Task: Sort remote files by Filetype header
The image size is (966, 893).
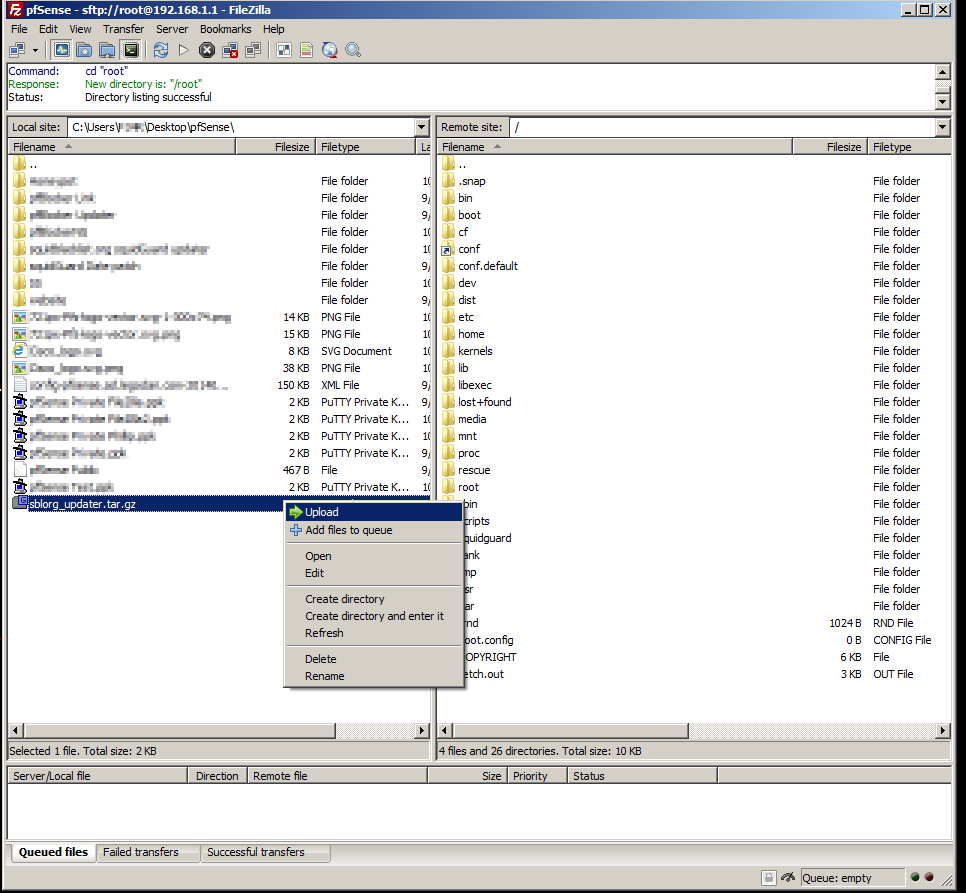Action: click(909, 147)
